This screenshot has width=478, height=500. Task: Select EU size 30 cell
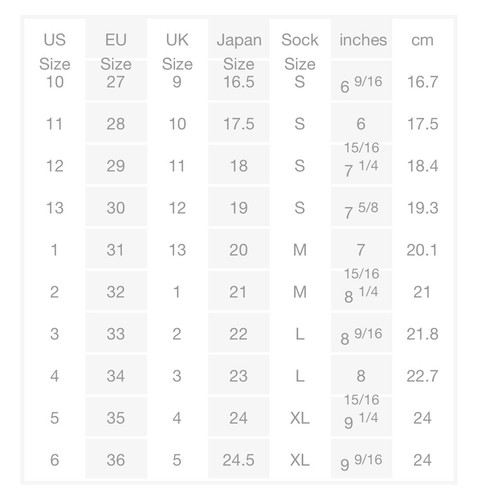click(116, 208)
